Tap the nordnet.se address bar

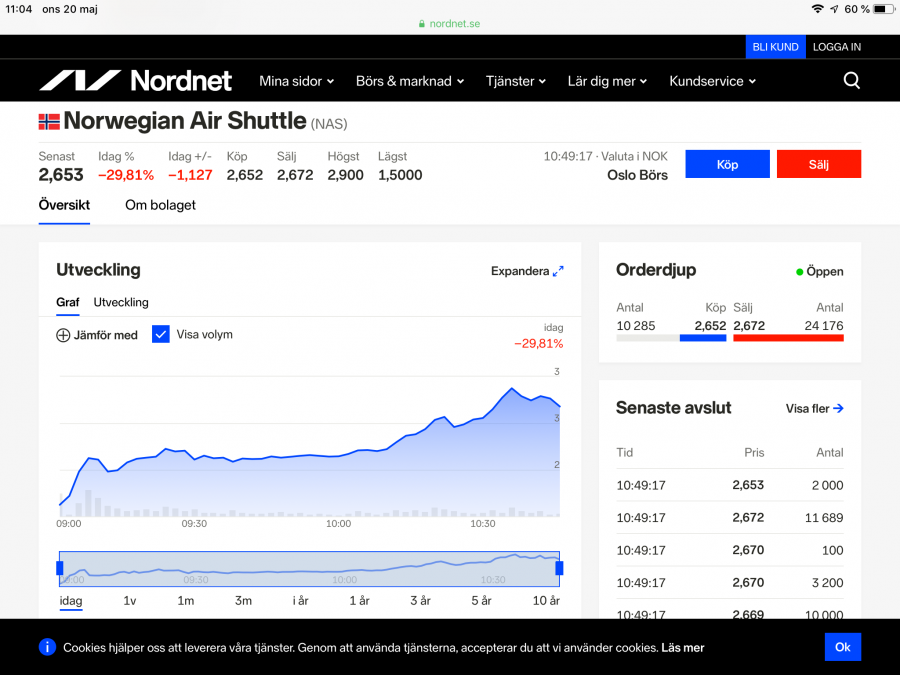[x=449, y=23]
